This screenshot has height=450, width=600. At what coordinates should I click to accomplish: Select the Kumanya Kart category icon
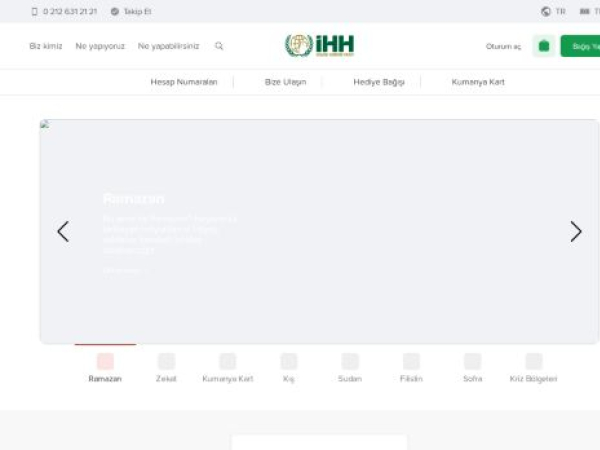(228, 361)
